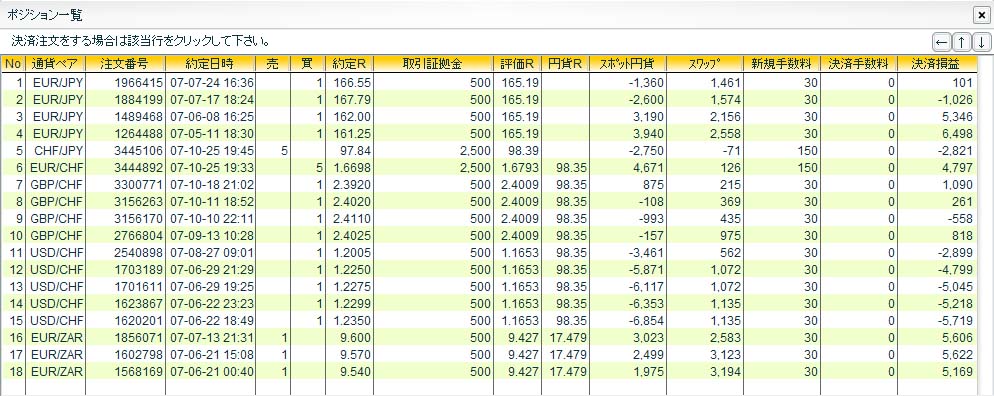Click the left arrow navigation button
The height and width of the screenshot is (396, 994).
pos(942,42)
